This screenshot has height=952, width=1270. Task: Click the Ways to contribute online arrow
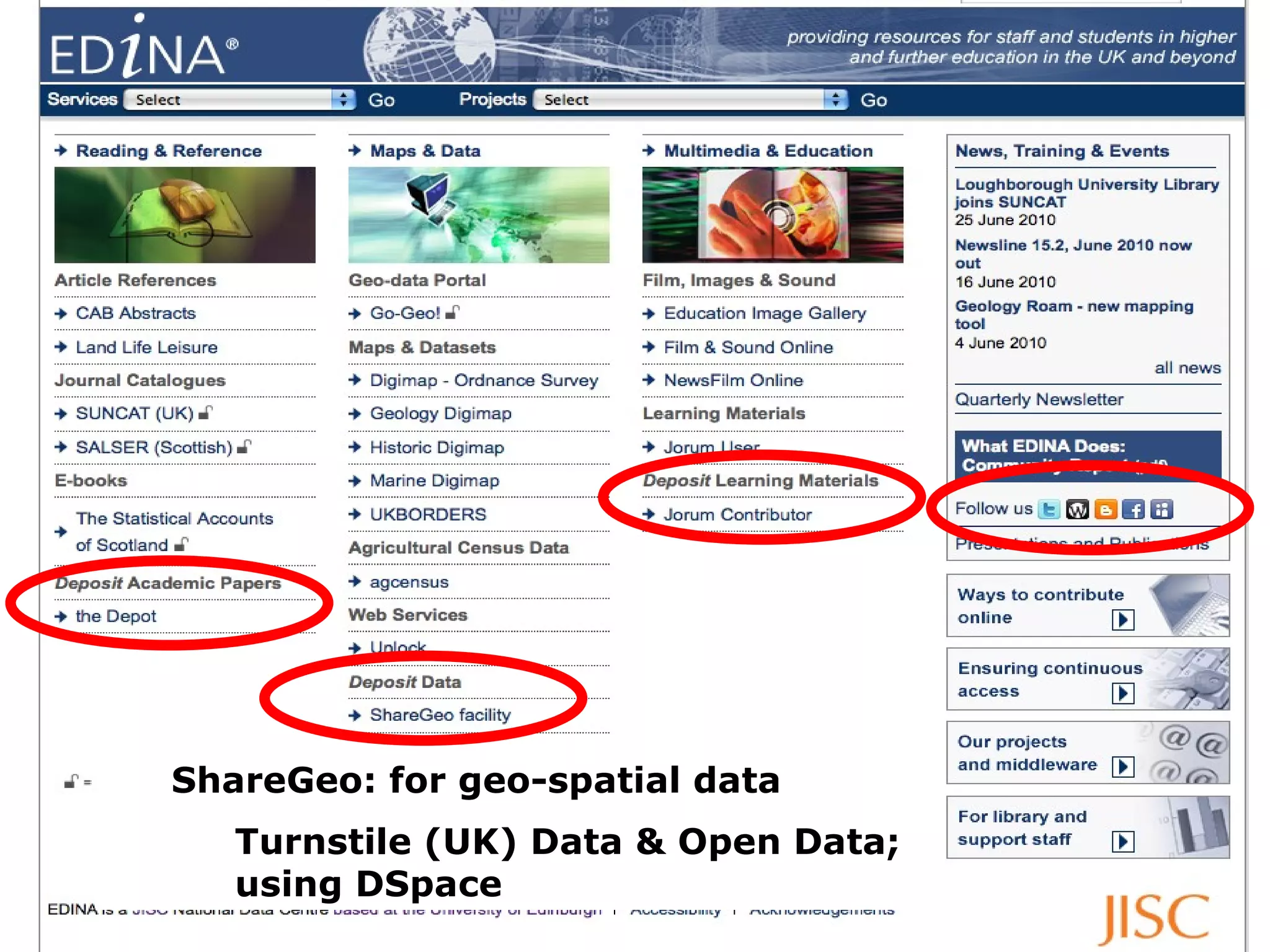pyautogui.click(x=1123, y=619)
